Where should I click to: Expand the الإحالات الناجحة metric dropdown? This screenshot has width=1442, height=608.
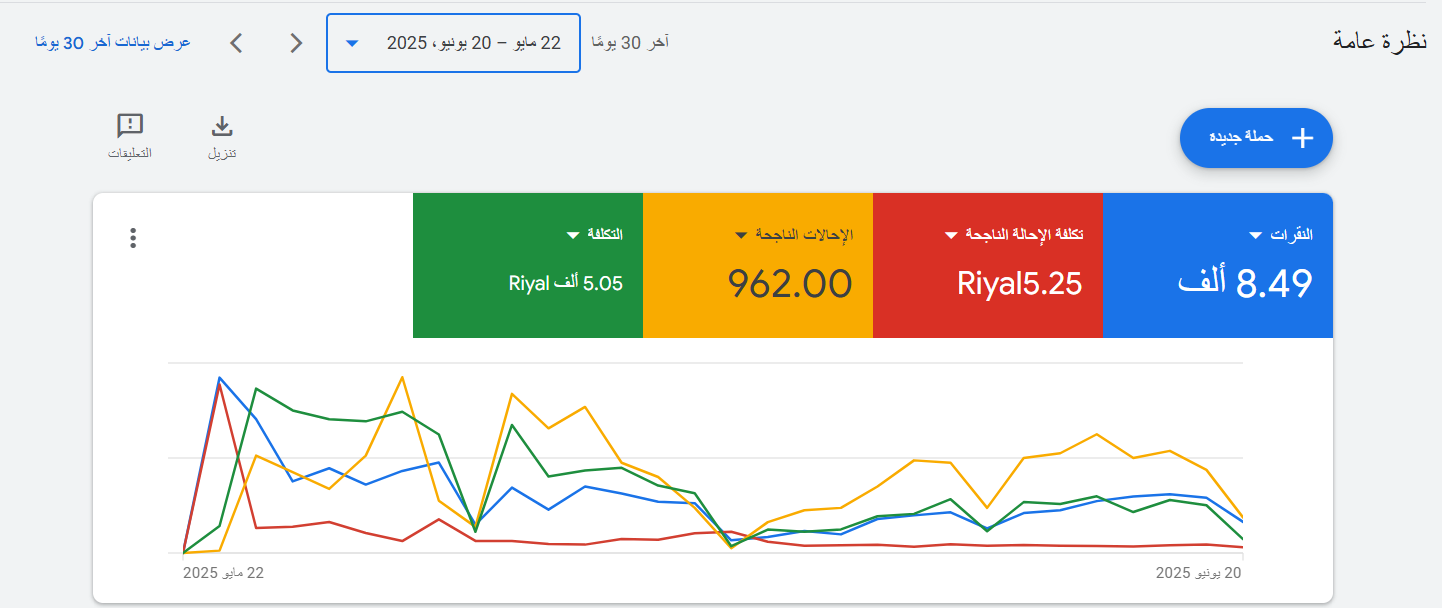point(742,235)
